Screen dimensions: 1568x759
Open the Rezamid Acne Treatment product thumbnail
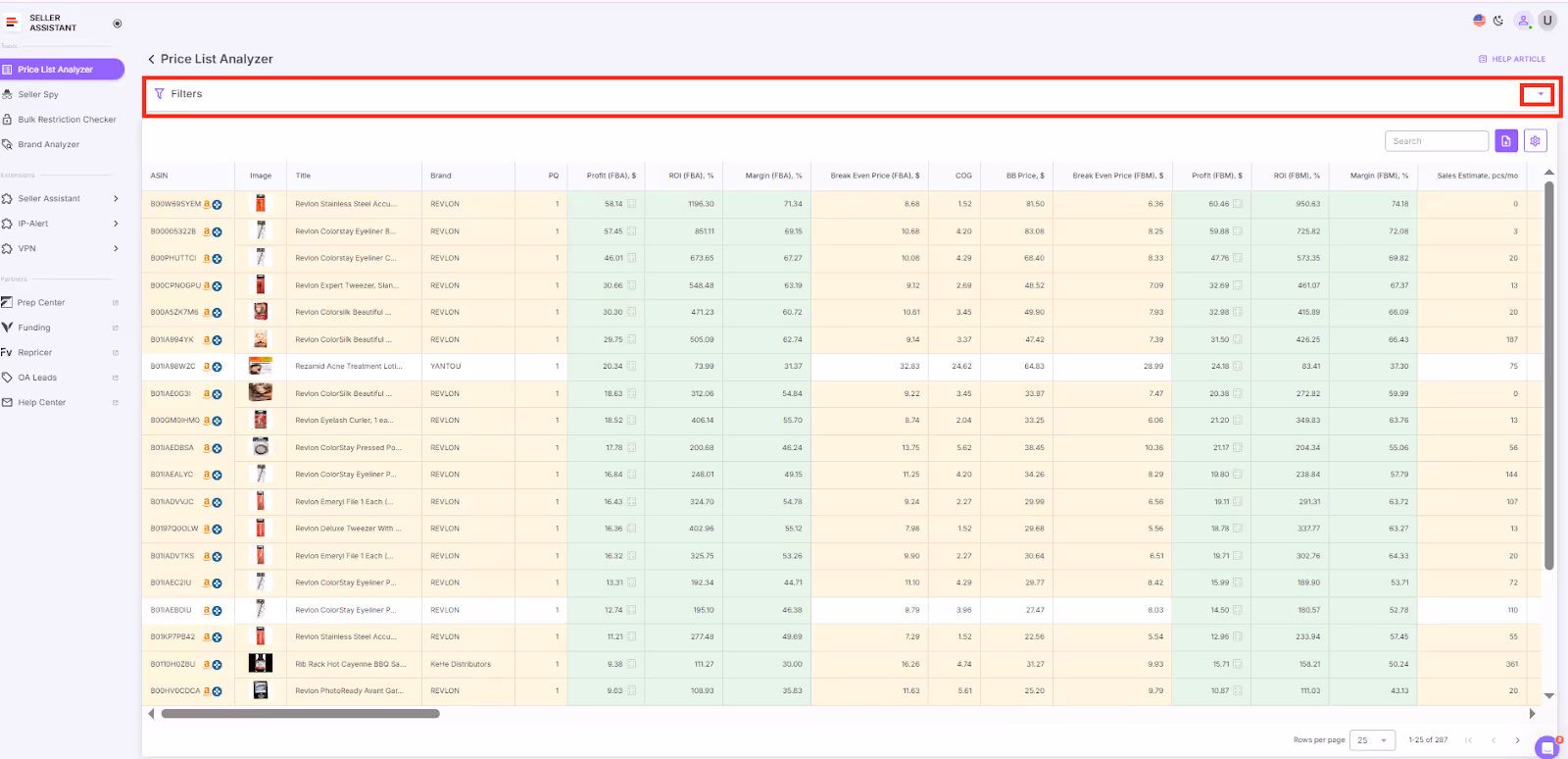coord(260,367)
